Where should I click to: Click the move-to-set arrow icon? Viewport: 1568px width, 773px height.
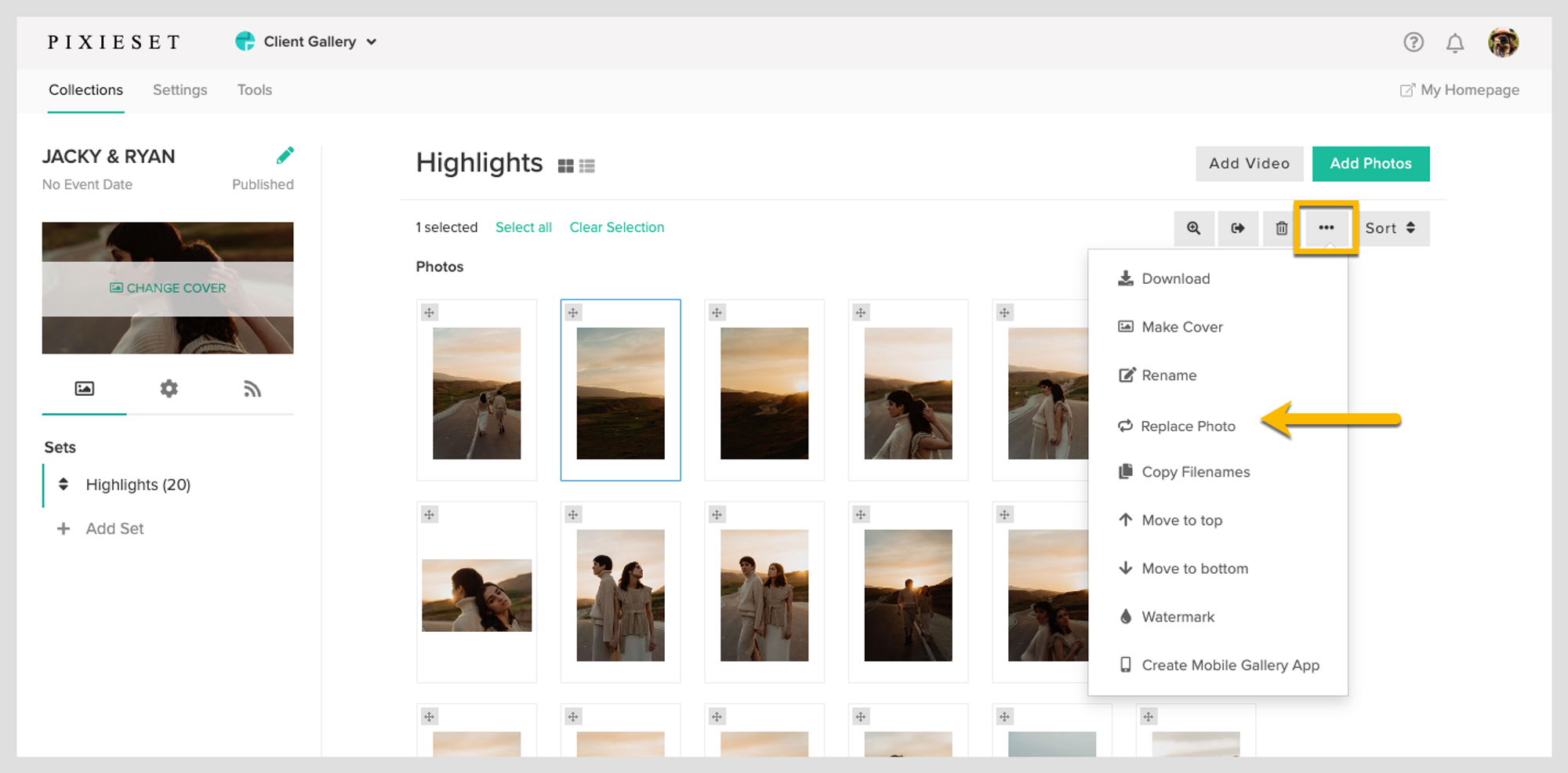1238,228
